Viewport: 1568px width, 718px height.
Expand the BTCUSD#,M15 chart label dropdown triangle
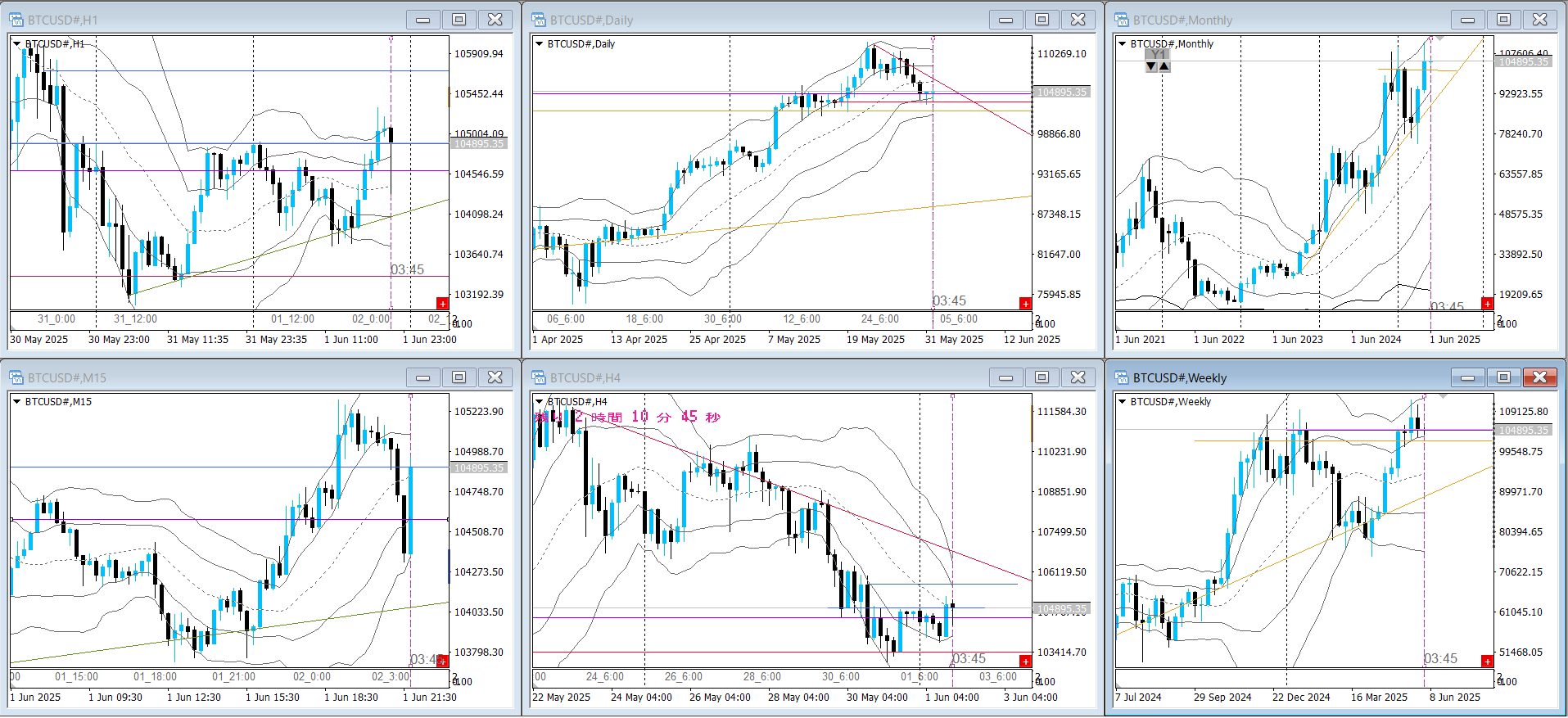tap(16, 401)
